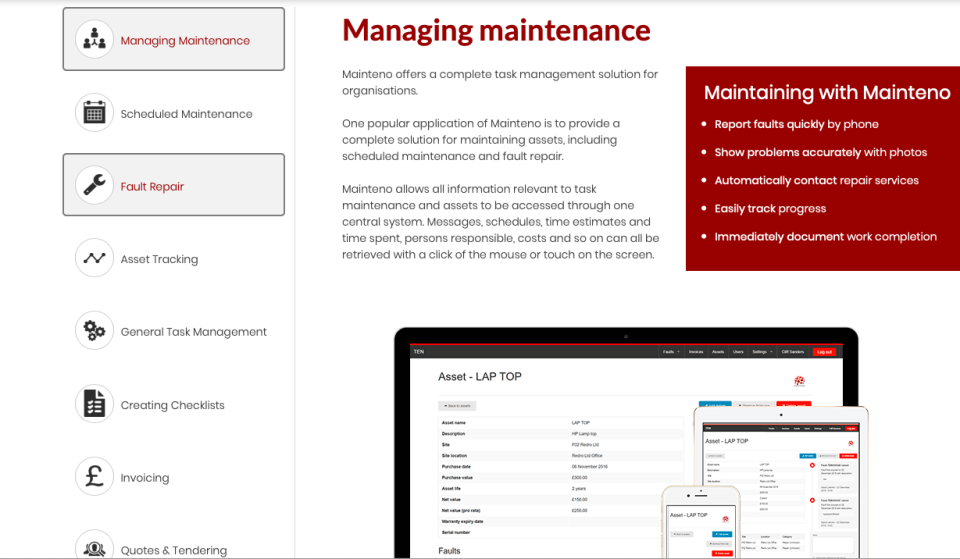Click the Invoicing pound sign icon
The image size is (960, 559).
[94, 476]
